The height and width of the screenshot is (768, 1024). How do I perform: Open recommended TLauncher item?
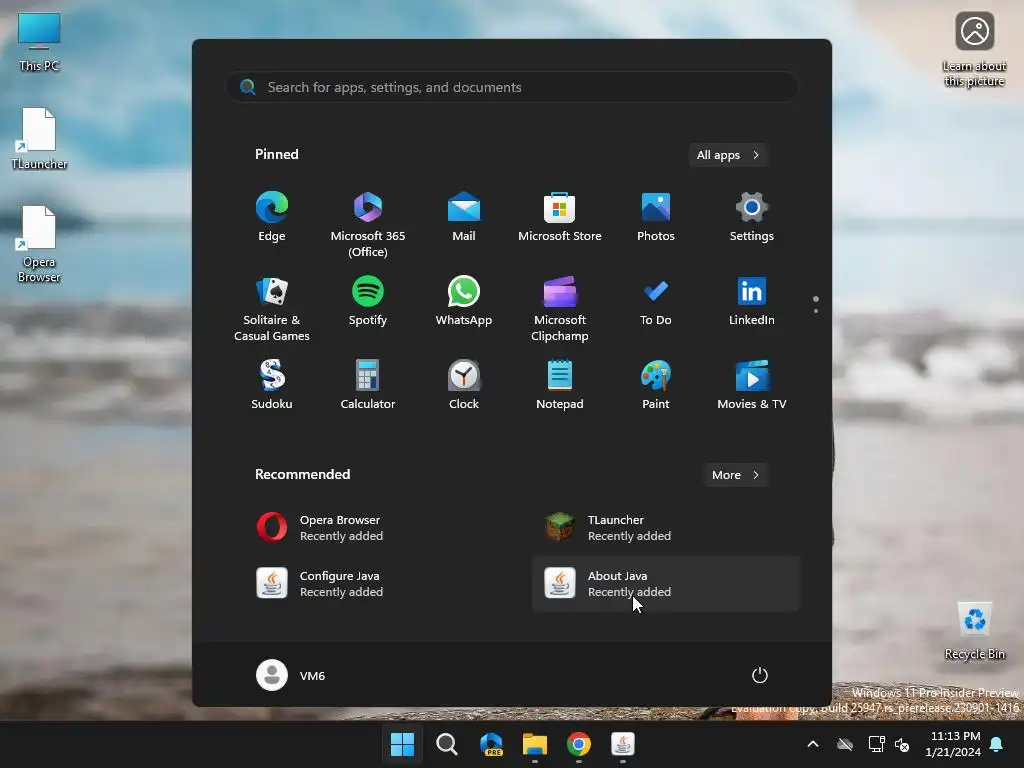pos(665,527)
